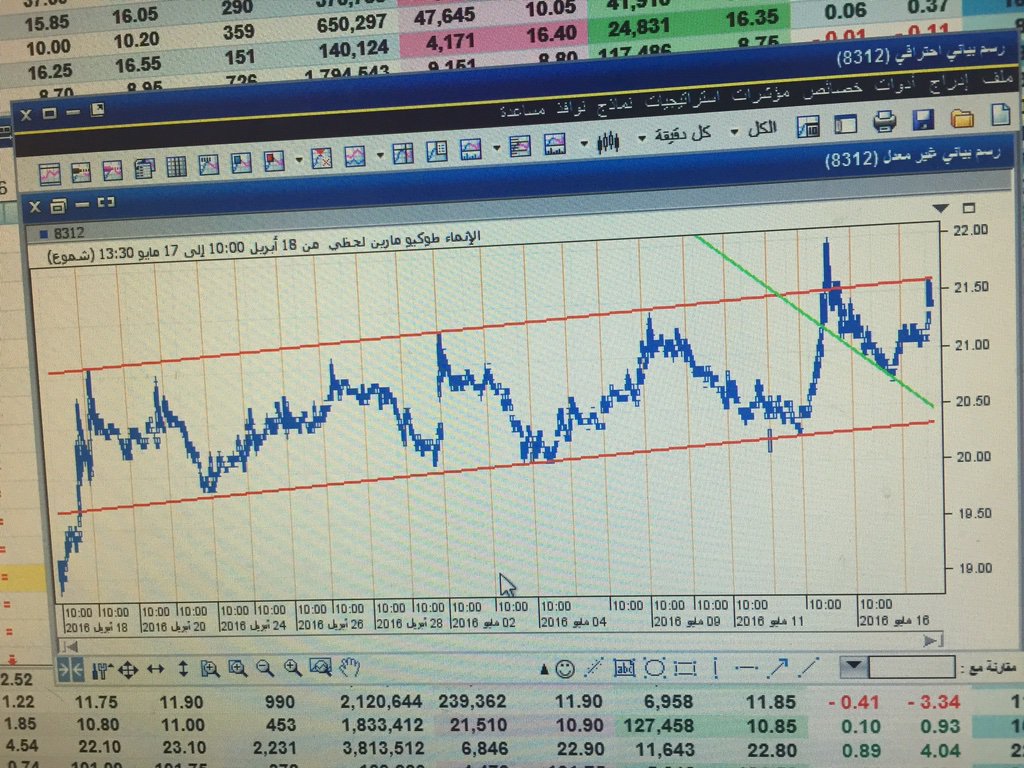Open the إدراج (Insert) menu
The image size is (1024, 768).
pos(947,84)
